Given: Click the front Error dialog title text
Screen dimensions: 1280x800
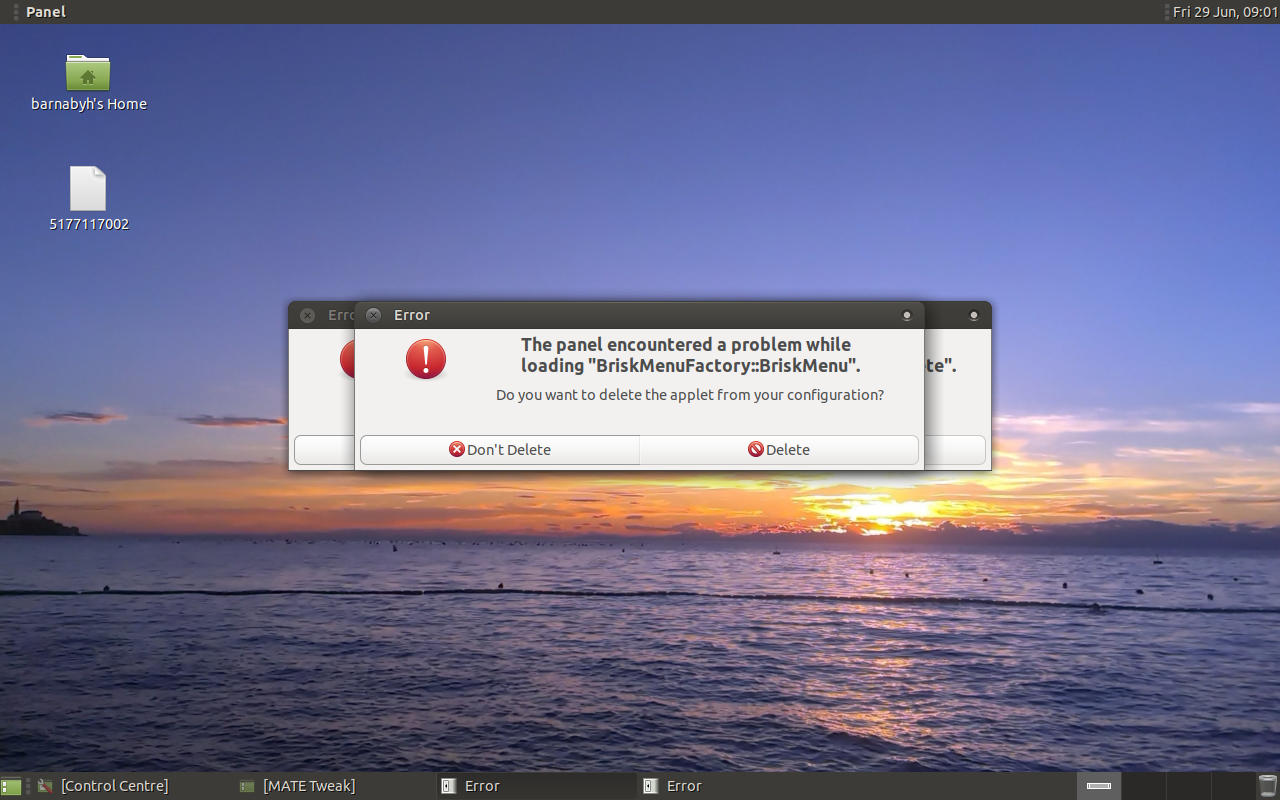Looking at the screenshot, I should click(x=412, y=315).
